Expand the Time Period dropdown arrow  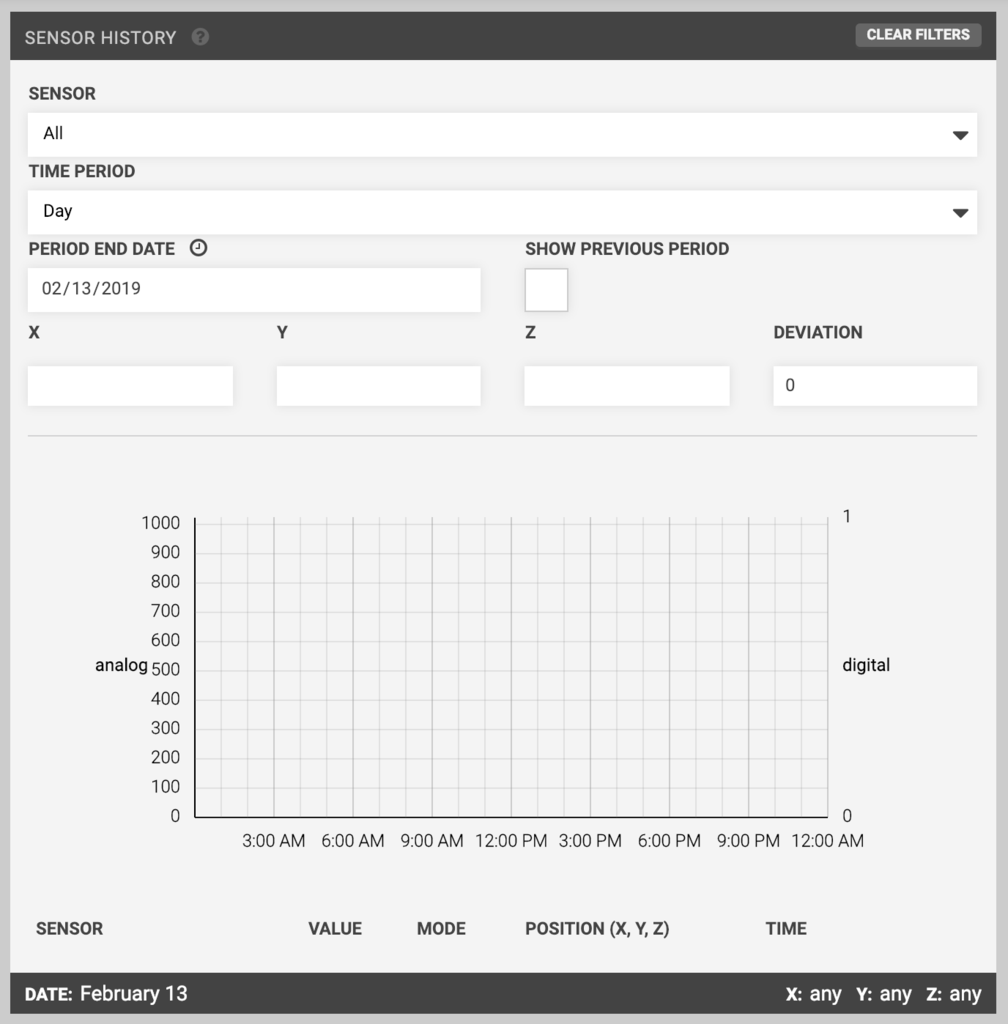[960, 212]
